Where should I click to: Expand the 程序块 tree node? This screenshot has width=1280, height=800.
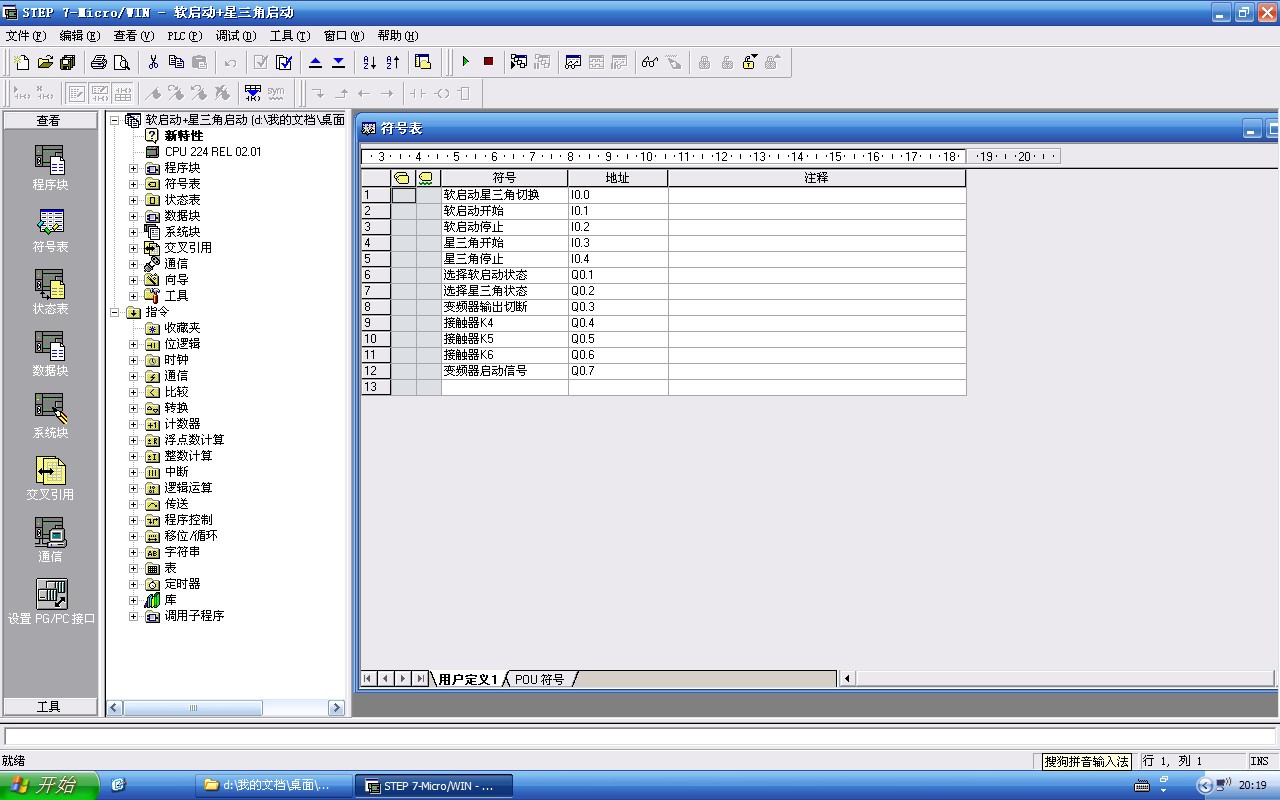[134, 168]
